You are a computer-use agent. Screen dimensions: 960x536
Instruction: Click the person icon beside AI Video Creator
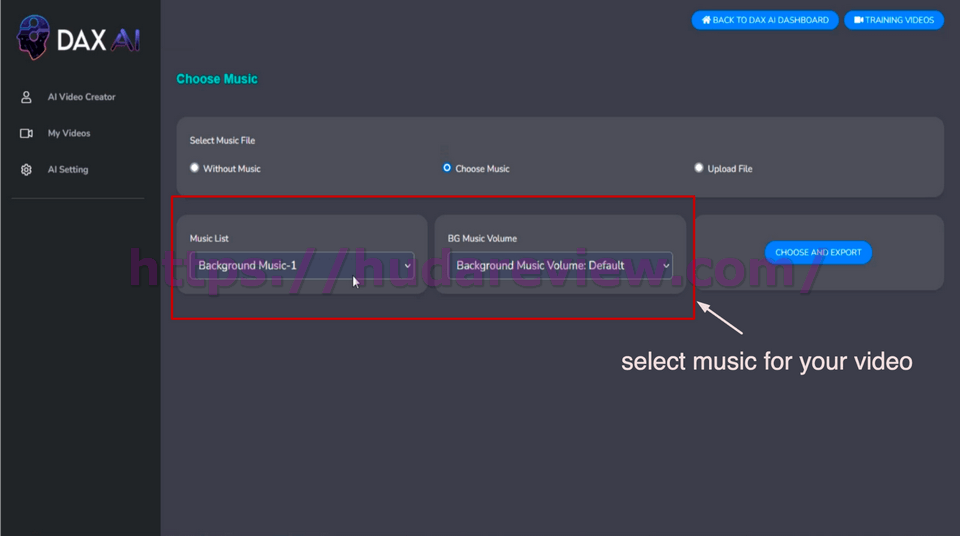(27, 97)
